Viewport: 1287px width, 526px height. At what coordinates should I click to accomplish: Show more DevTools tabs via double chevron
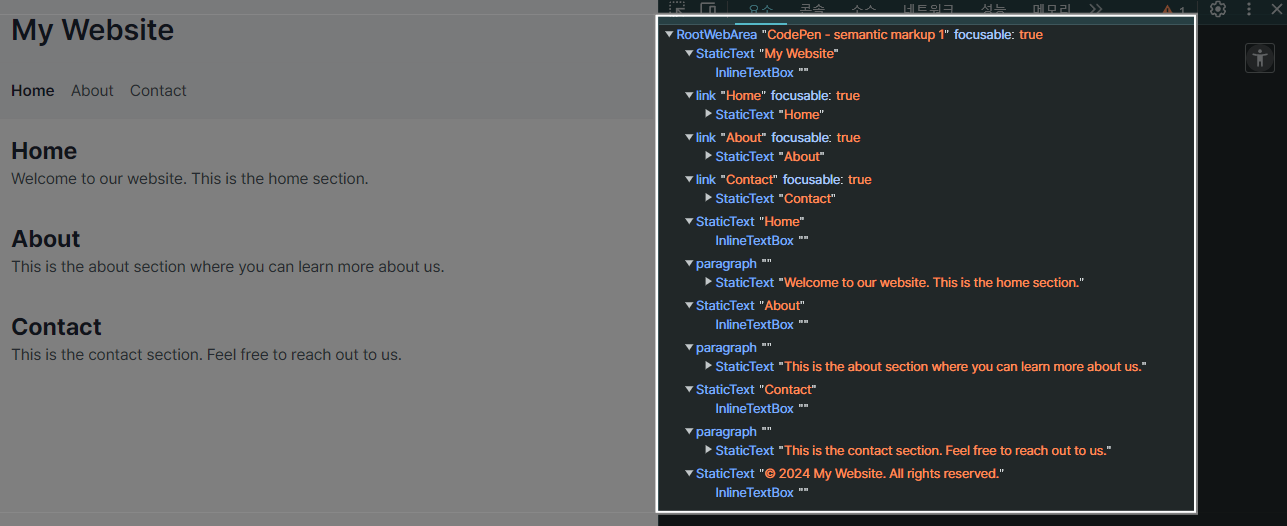point(1095,8)
